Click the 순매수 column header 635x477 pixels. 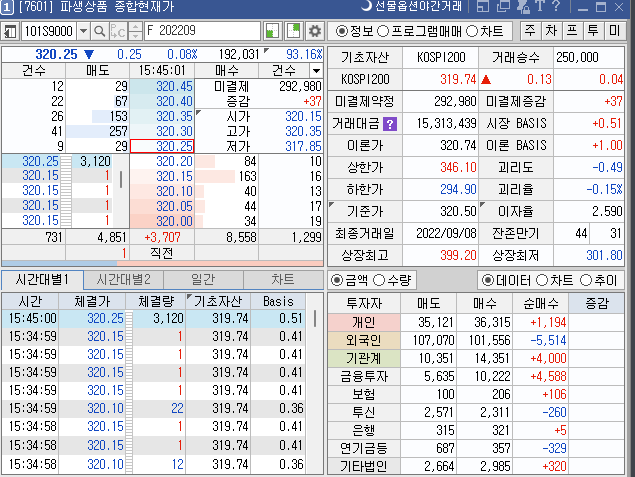[x=540, y=303]
